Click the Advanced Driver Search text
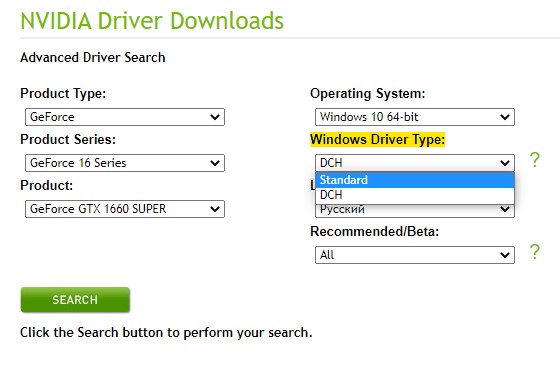This screenshot has height=369, width=560. pos(92,58)
